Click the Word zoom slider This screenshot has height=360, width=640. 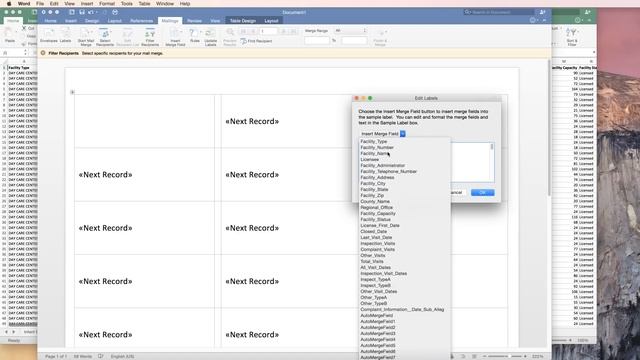504,356
